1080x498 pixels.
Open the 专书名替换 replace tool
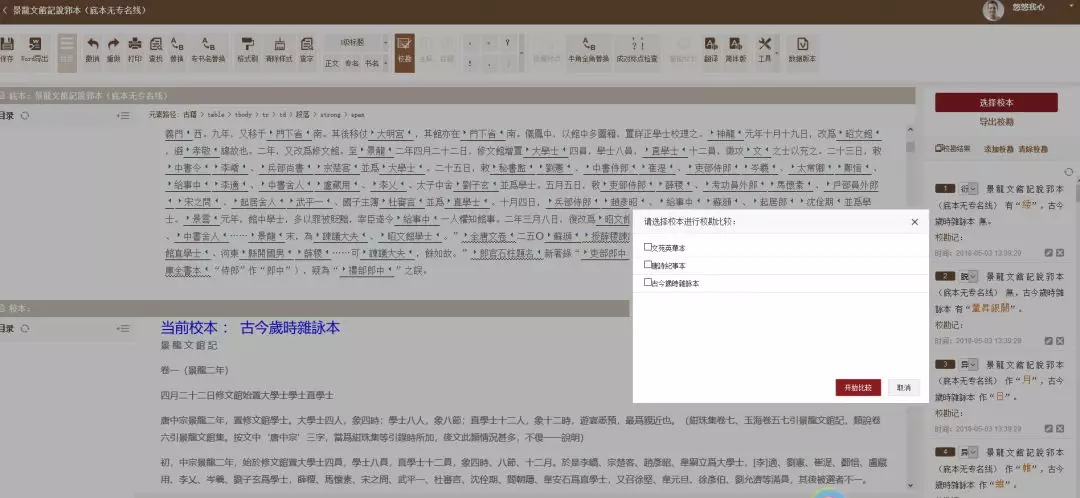208,50
